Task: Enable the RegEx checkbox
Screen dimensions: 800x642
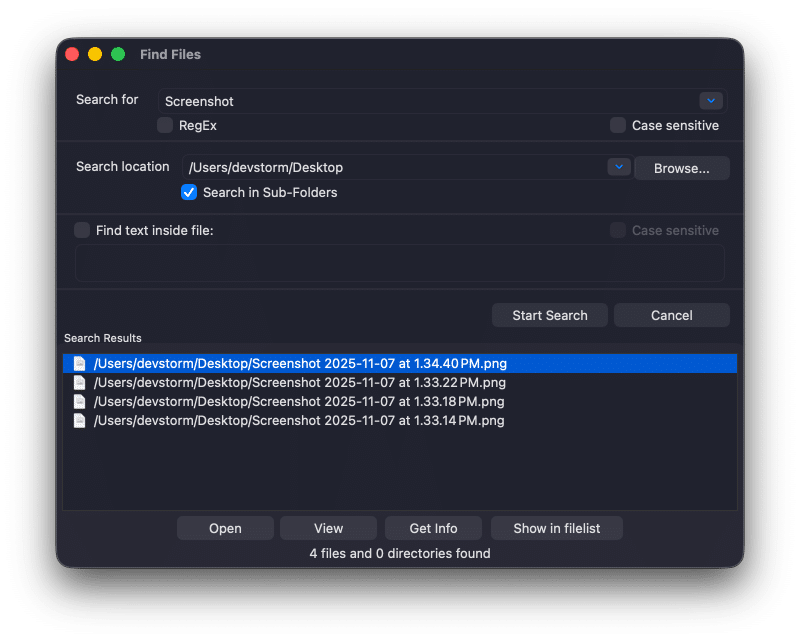Action: click(x=164, y=125)
